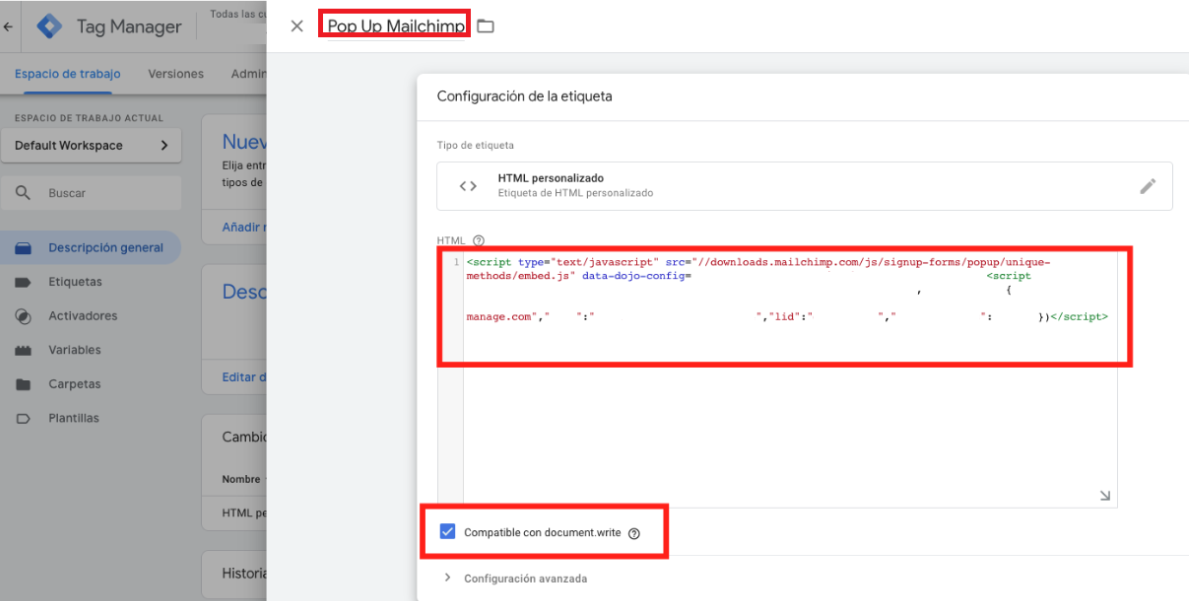Open help icon next to document.write

coord(635,533)
